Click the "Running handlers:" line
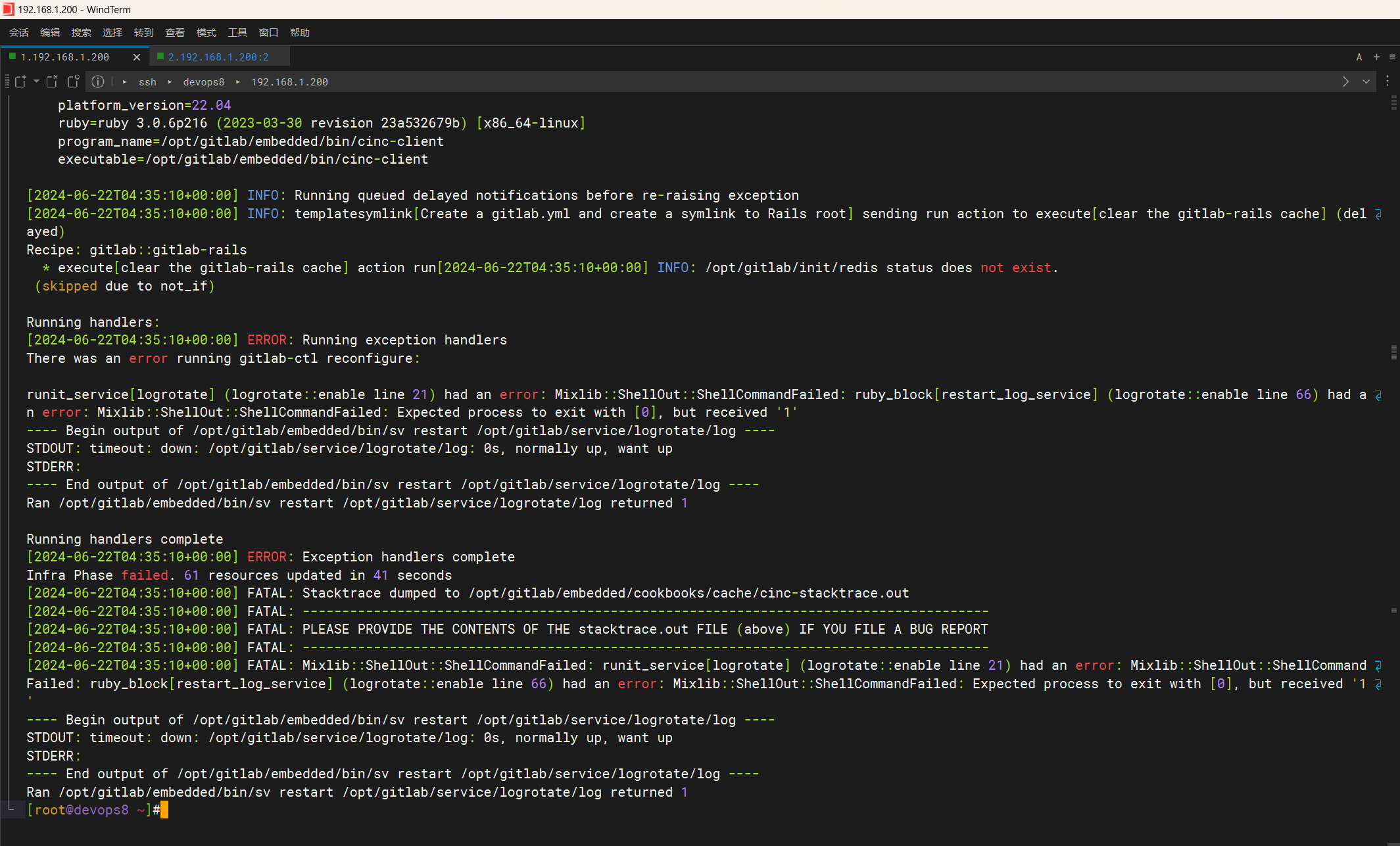1400x846 pixels. click(x=93, y=322)
